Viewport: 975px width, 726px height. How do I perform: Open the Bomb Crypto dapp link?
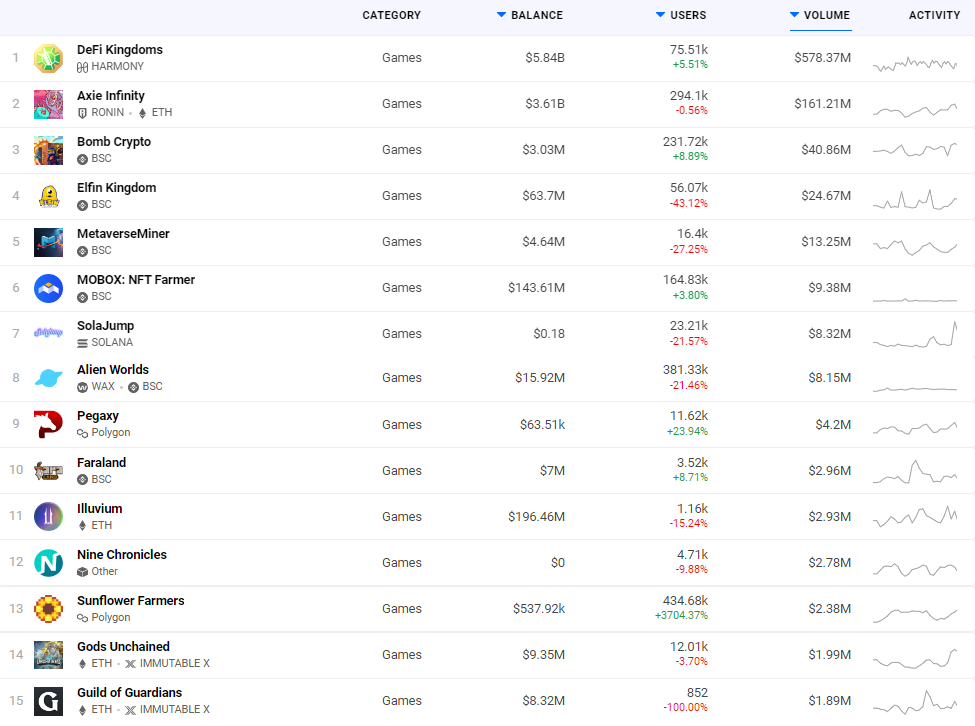click(x=114, y=142)
